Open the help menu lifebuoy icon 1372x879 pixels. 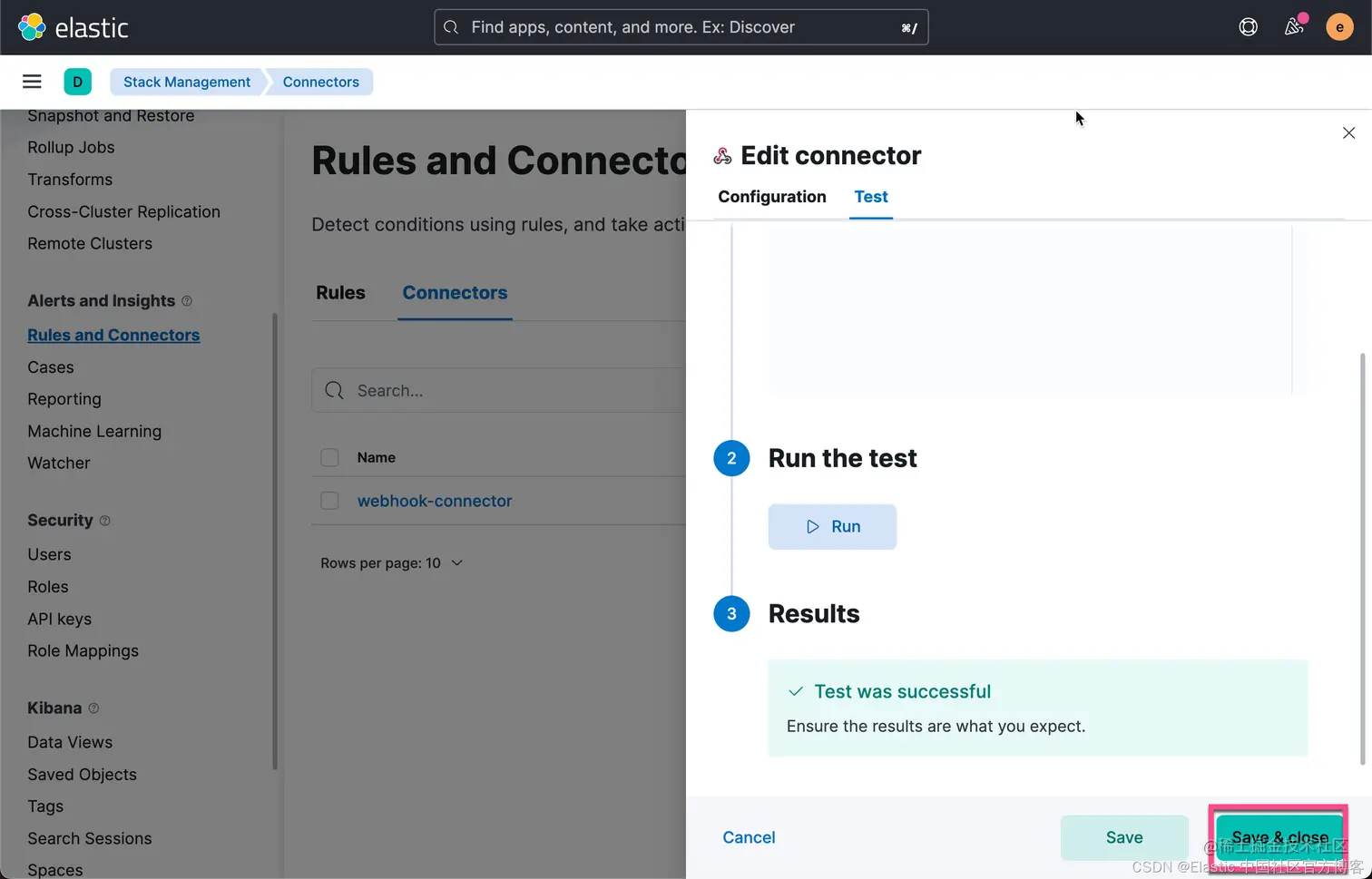click(1249, 27)
